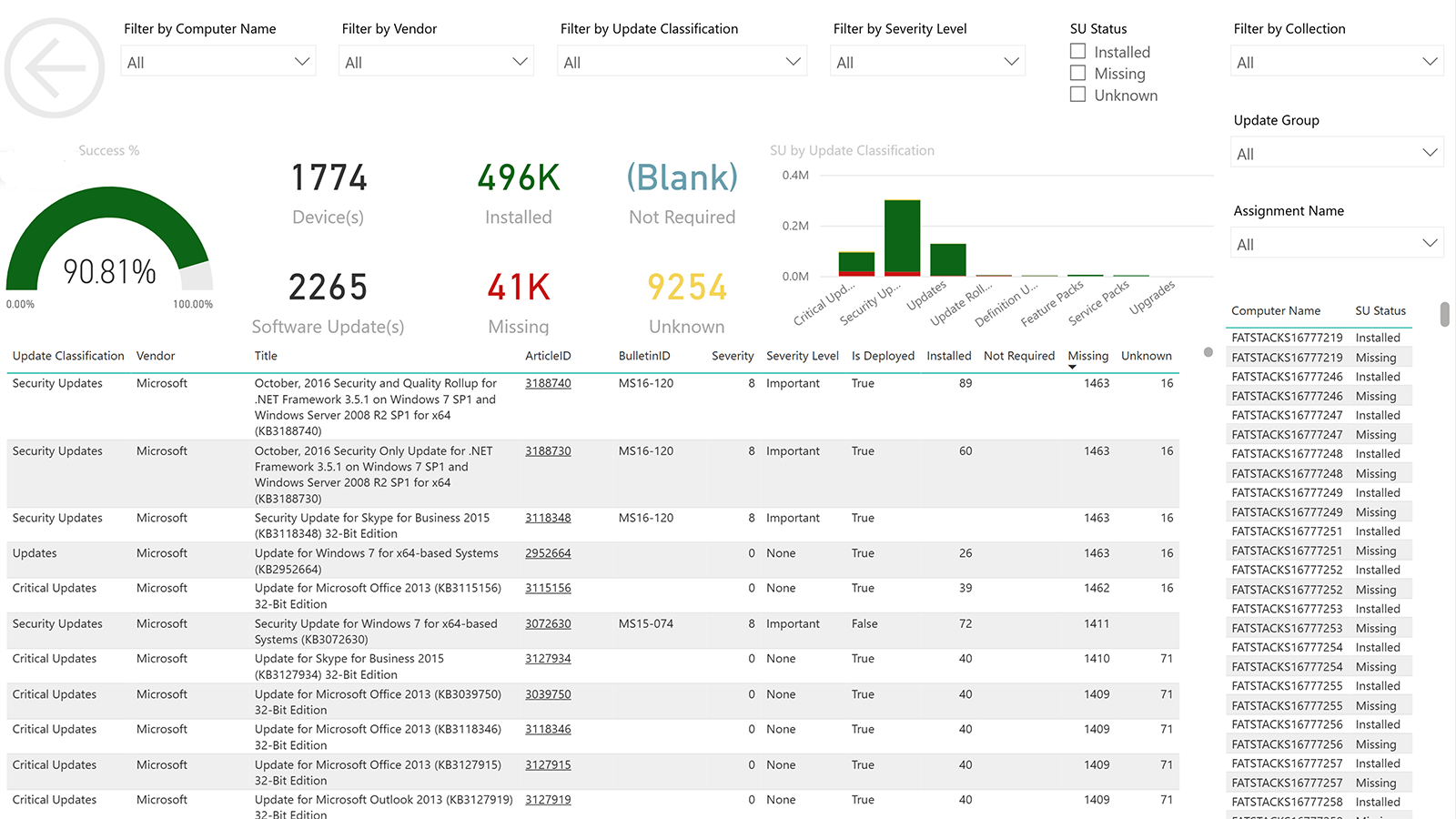
Task: Open ArticleID link 3118346
Action: (548, 729)
